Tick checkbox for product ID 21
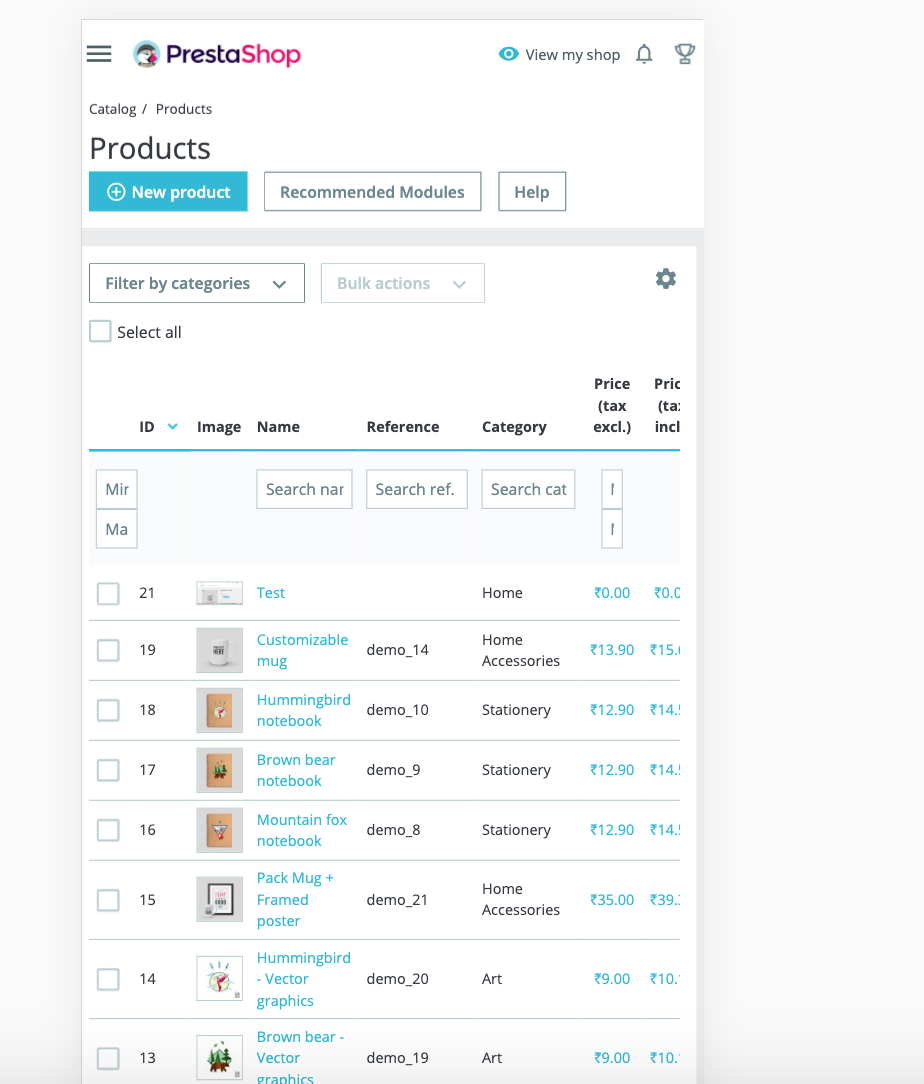Image resolution: width=924 pixels, height=1084 pixels. click(108, 593)
